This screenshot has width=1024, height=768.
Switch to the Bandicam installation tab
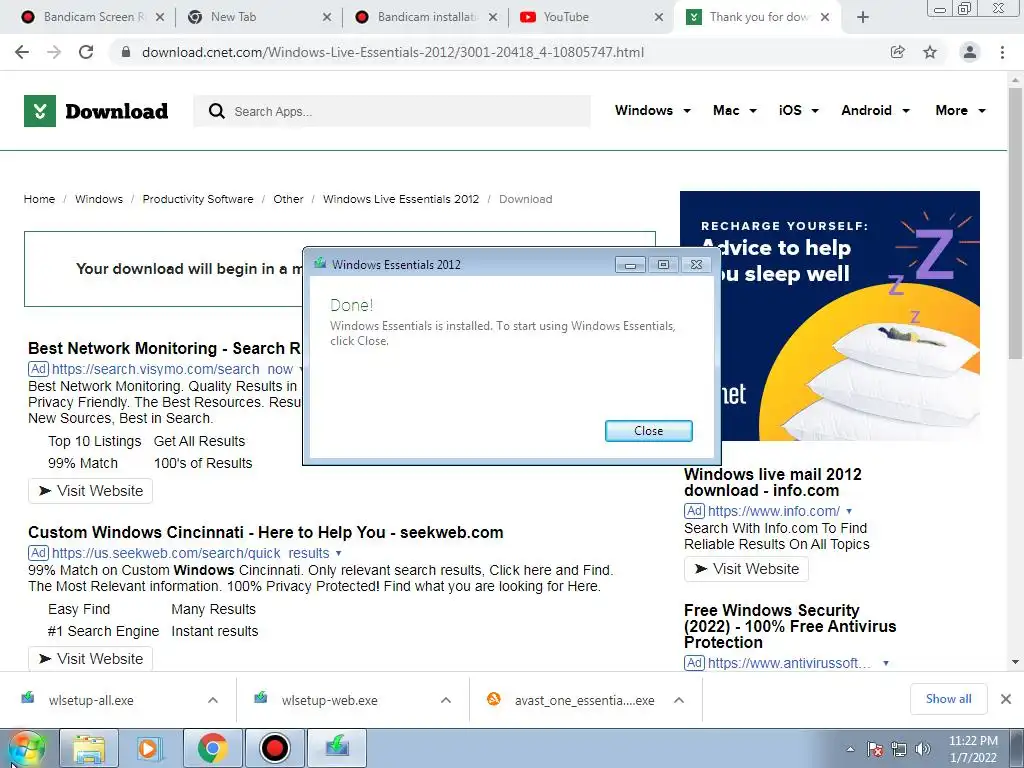(x=418, y=17)
